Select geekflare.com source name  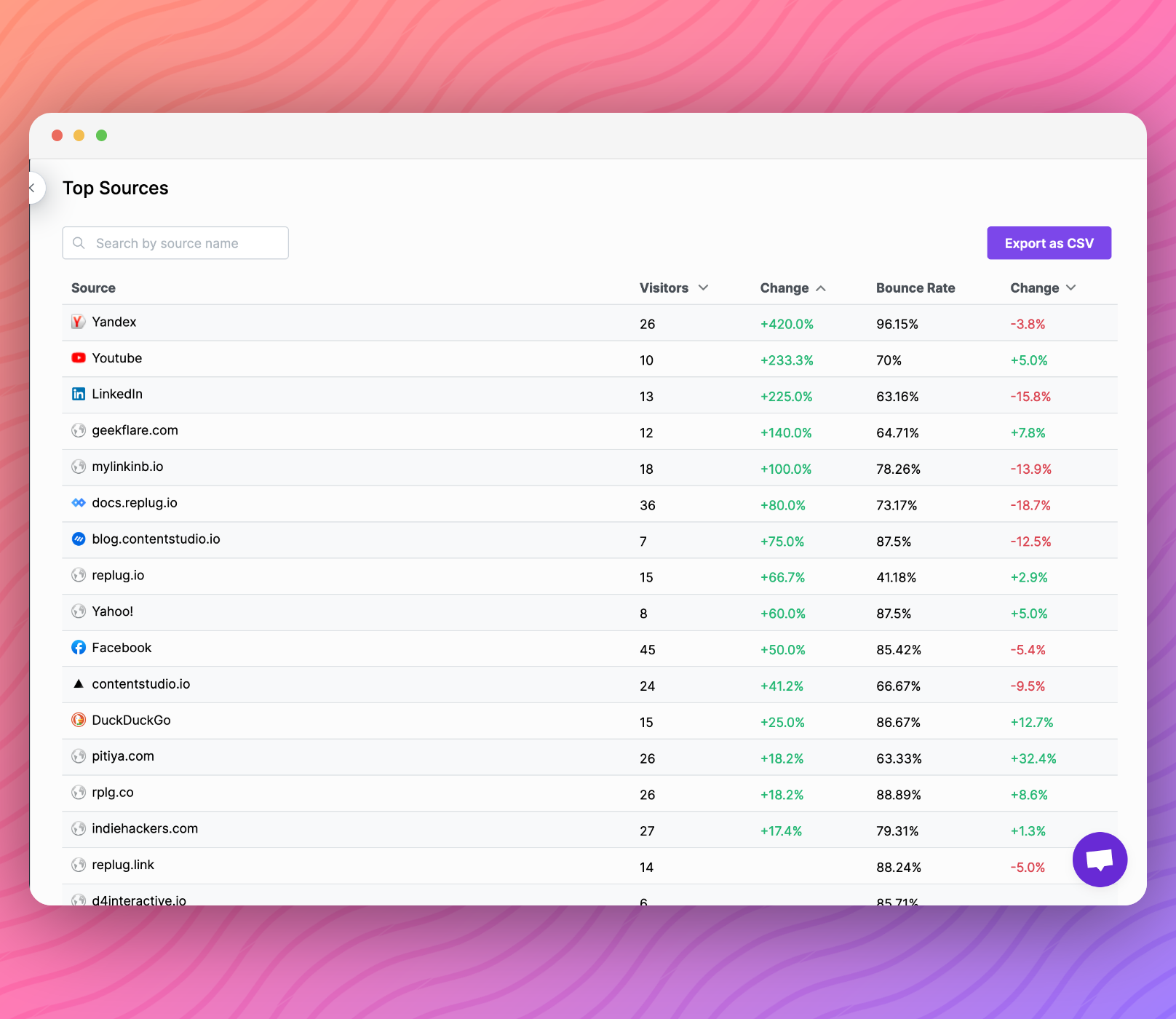[x=135, y=430]
